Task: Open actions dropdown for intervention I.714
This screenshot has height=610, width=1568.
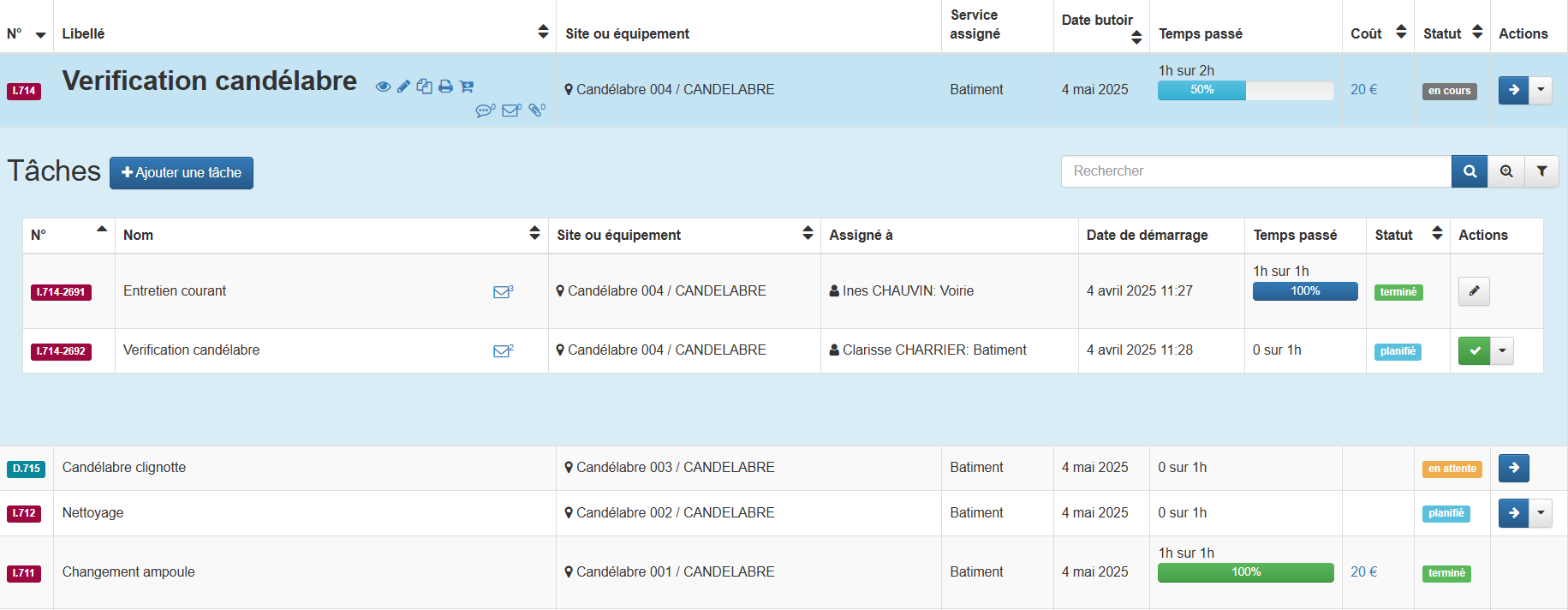Action: [1541, 90]
